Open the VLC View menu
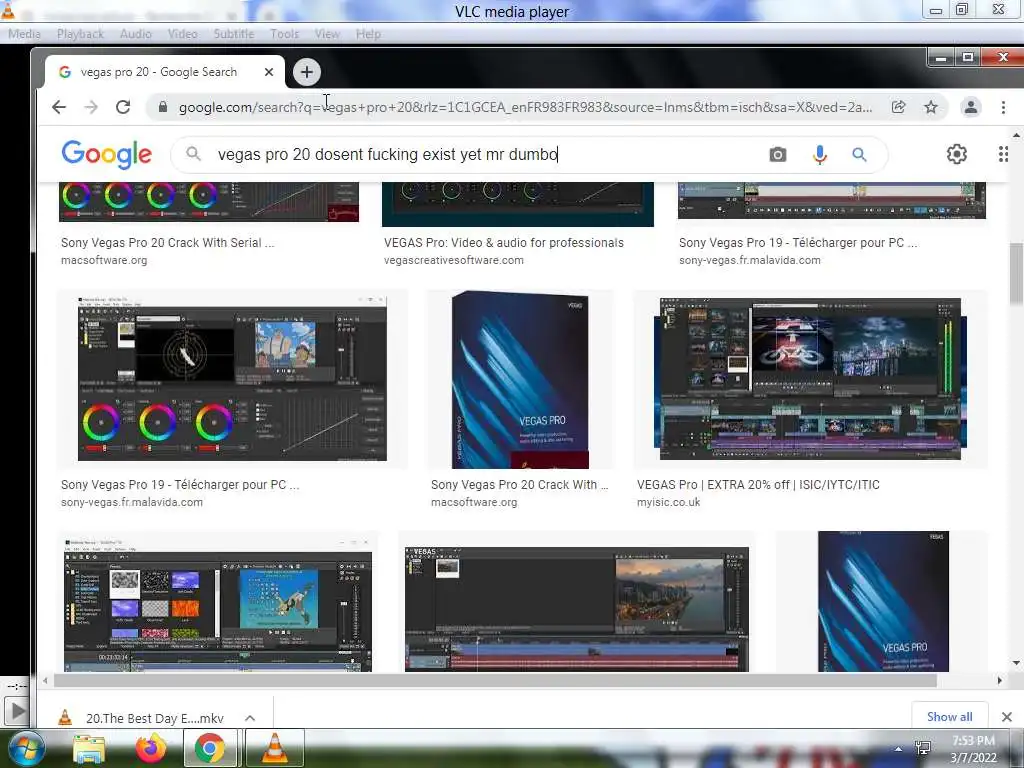 (x=327, y=34)
